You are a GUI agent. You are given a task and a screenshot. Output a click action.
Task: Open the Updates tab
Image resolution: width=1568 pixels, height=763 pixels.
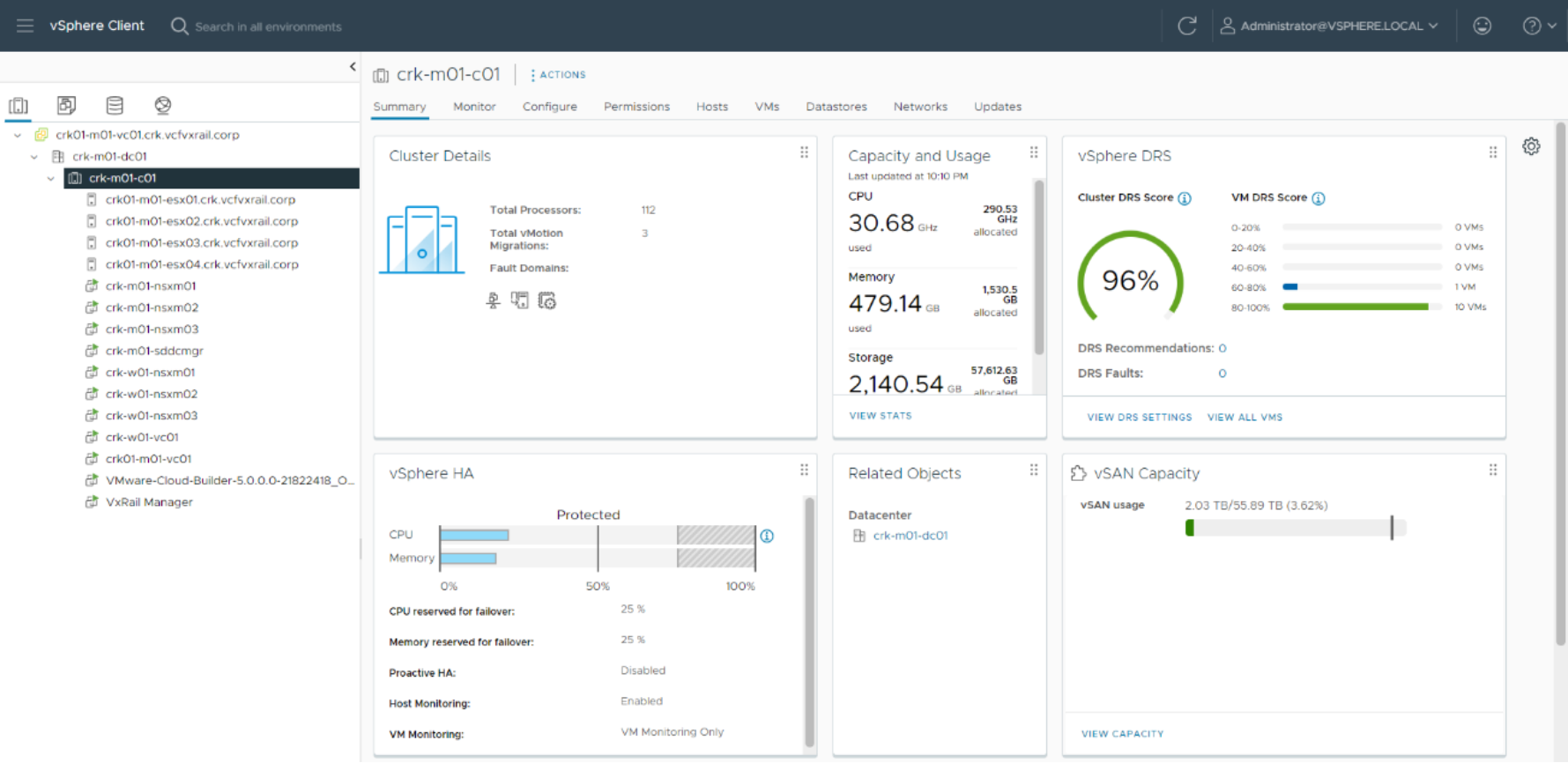pyautogui.click(x=998, y=107)
